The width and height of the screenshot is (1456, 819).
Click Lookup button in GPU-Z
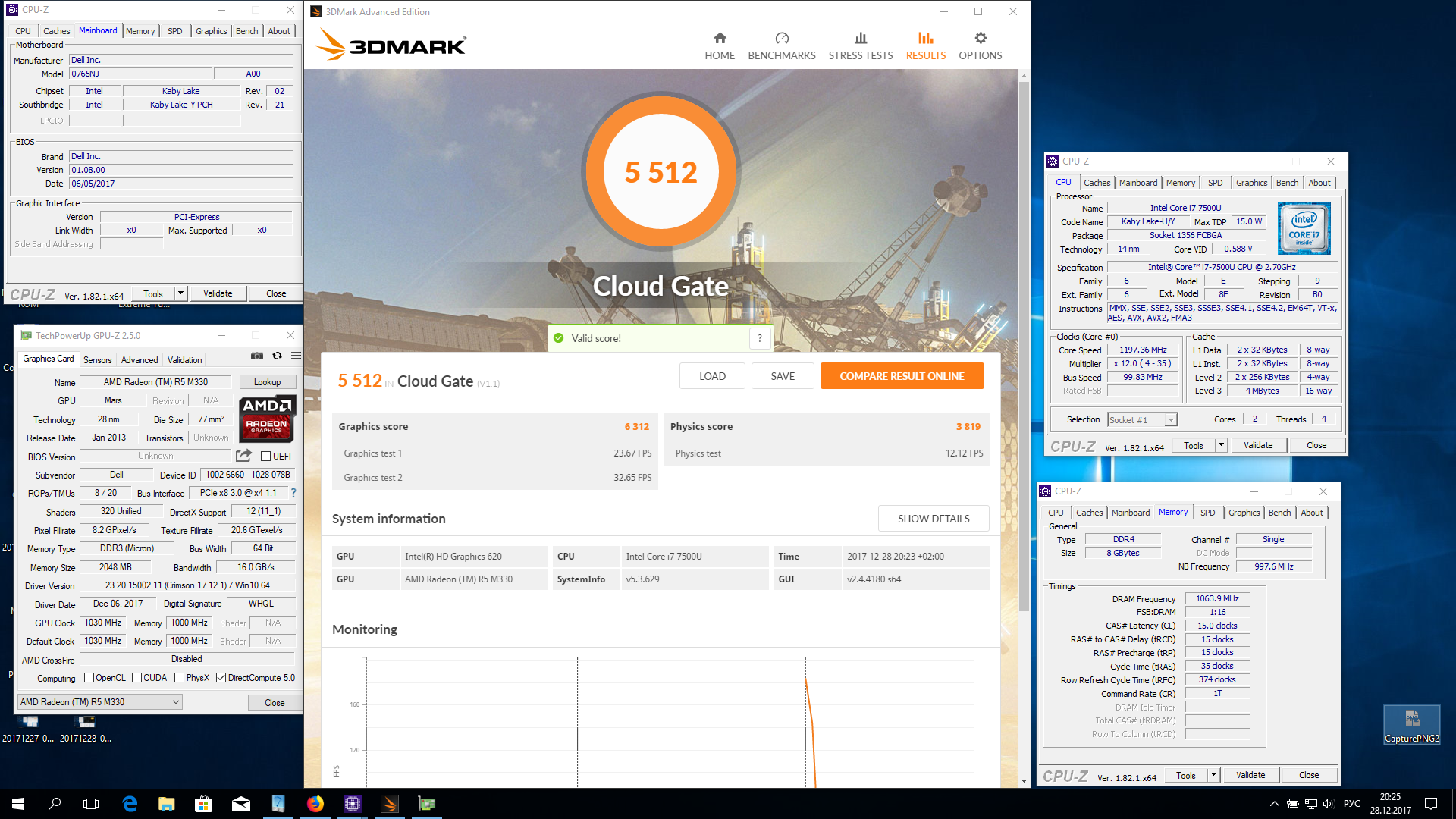click(267, 382)
